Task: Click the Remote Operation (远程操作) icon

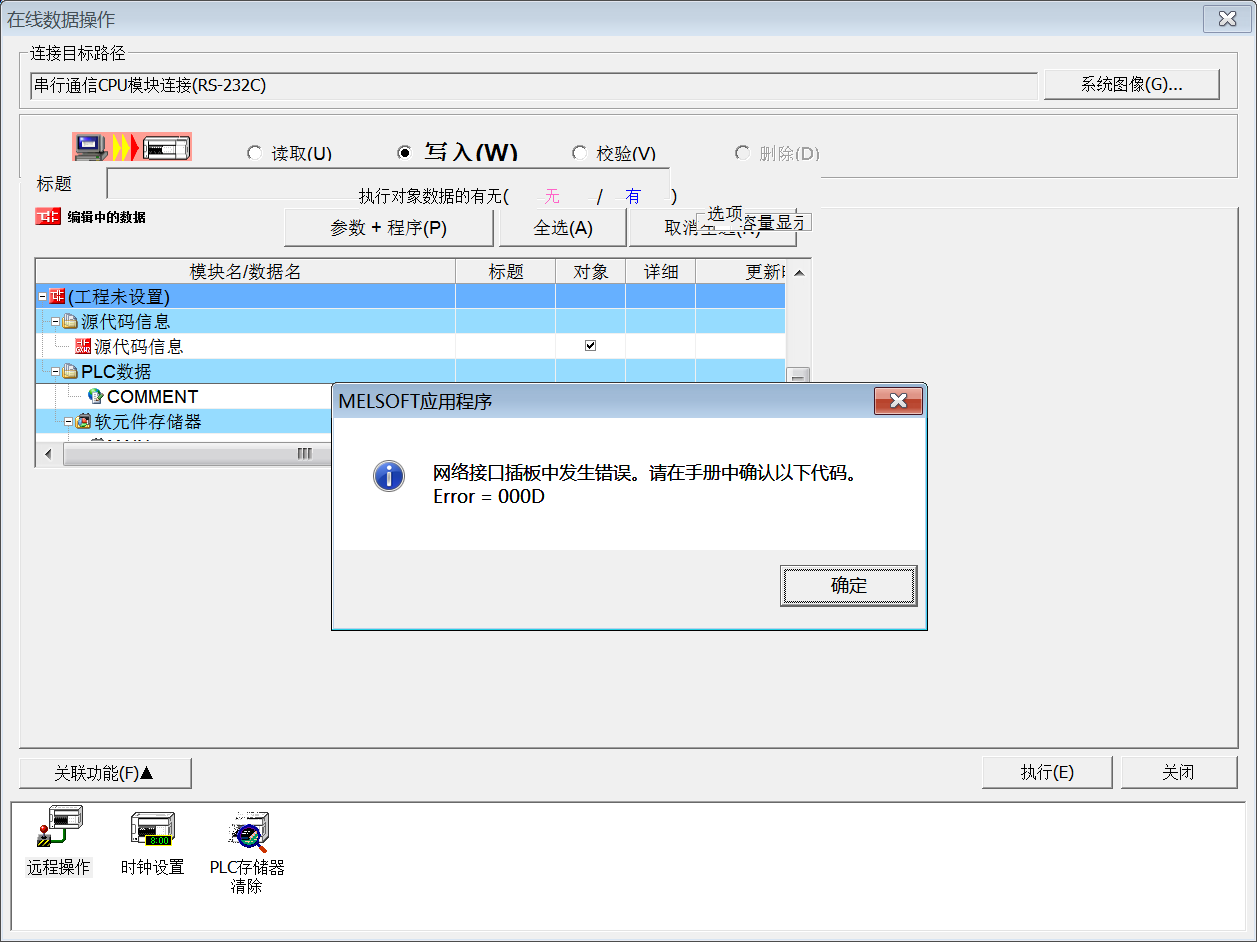Action: [59, 830]
